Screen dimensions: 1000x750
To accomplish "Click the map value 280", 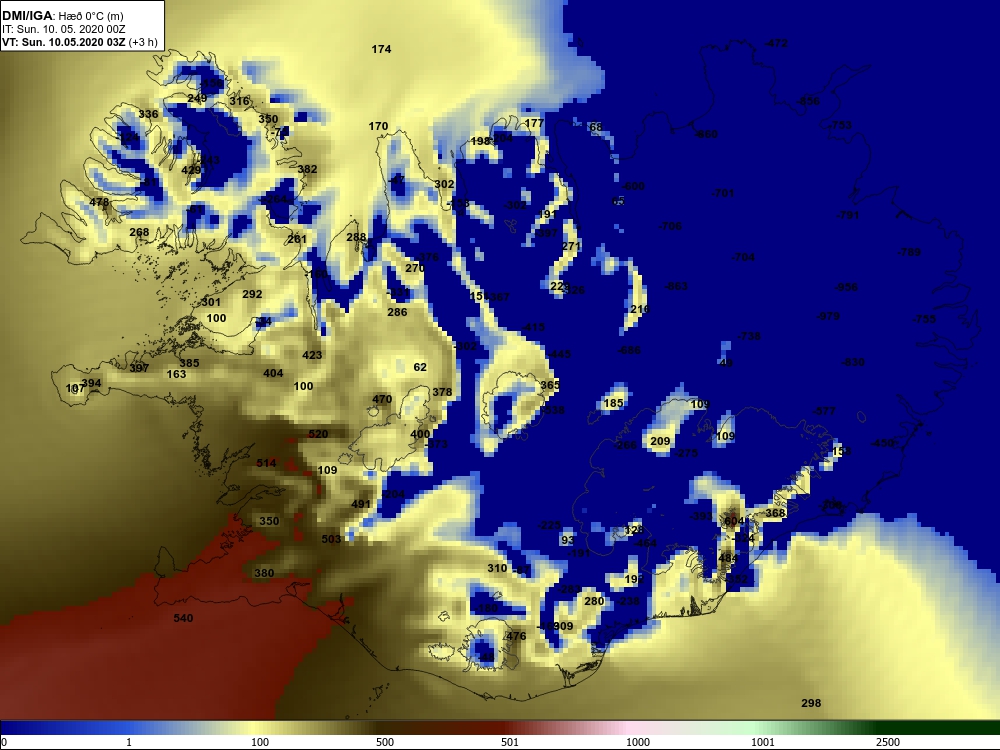I will (x=594, y=601).
